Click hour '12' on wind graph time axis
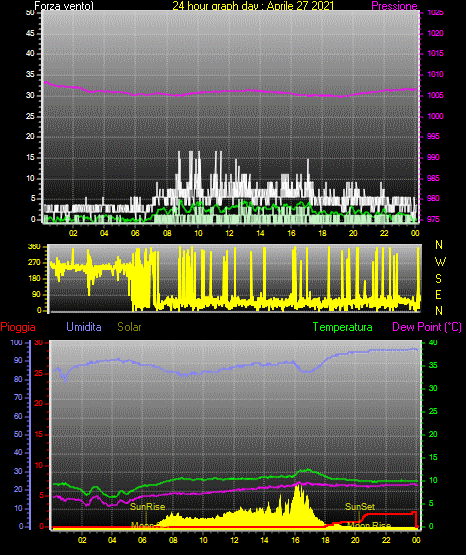 [x=229, y=233]
